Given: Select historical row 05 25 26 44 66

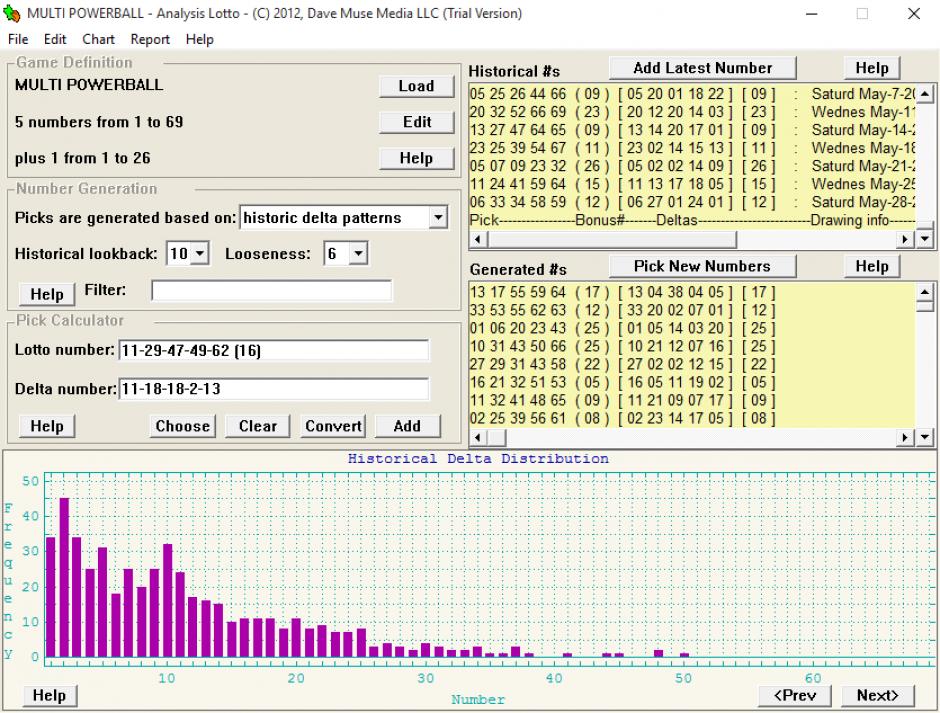Looking at the screenshot, I should 692,94.
